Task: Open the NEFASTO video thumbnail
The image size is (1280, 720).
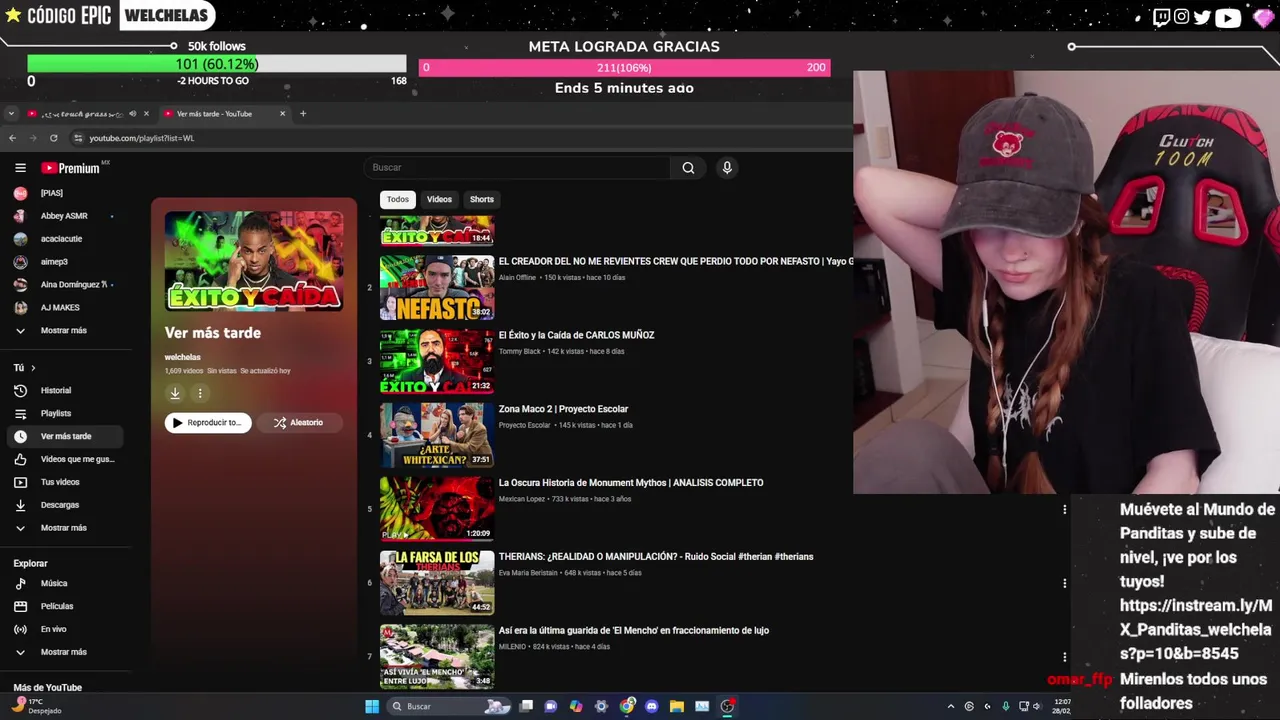Action: (x=437, y=288)
